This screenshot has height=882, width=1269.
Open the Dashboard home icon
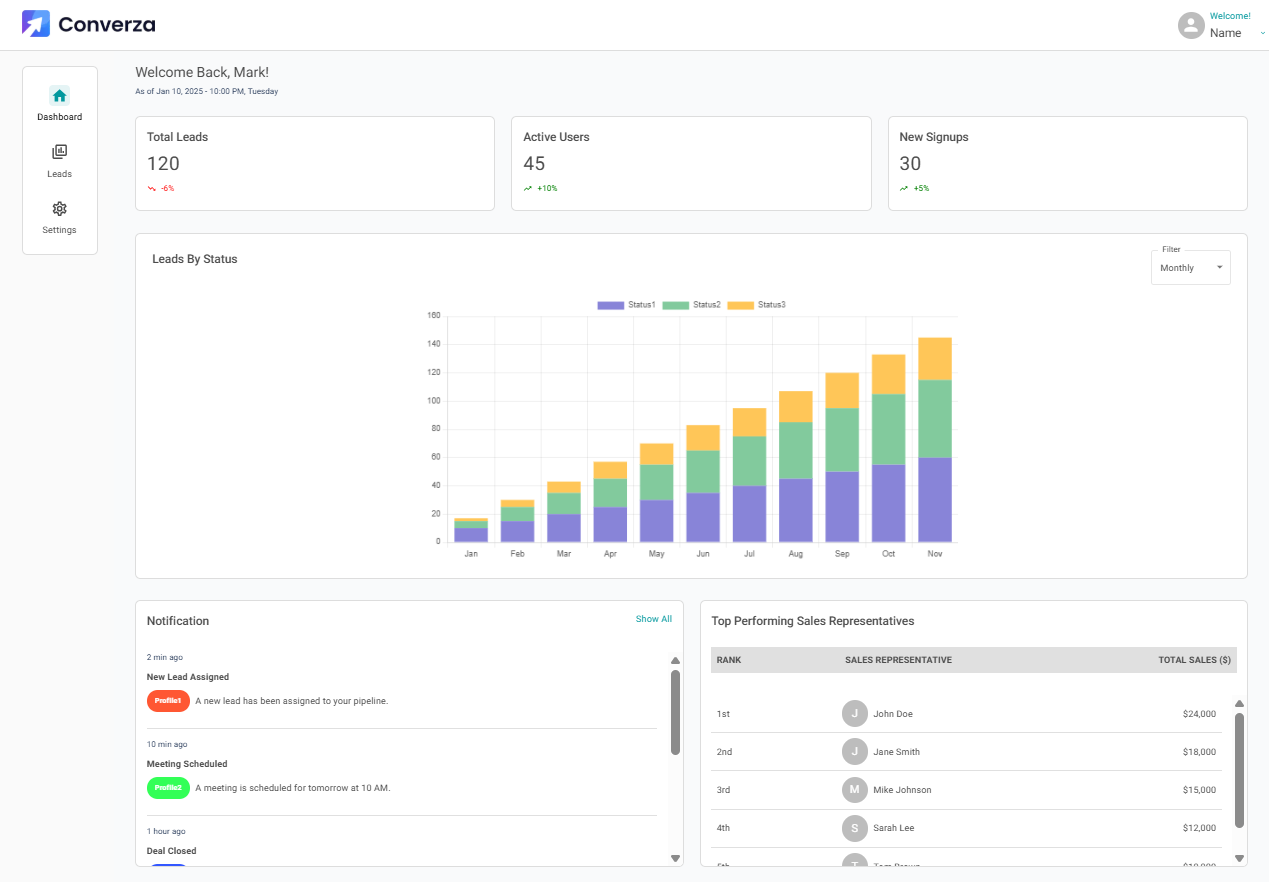pyautogui.click(x=59, y=96)
